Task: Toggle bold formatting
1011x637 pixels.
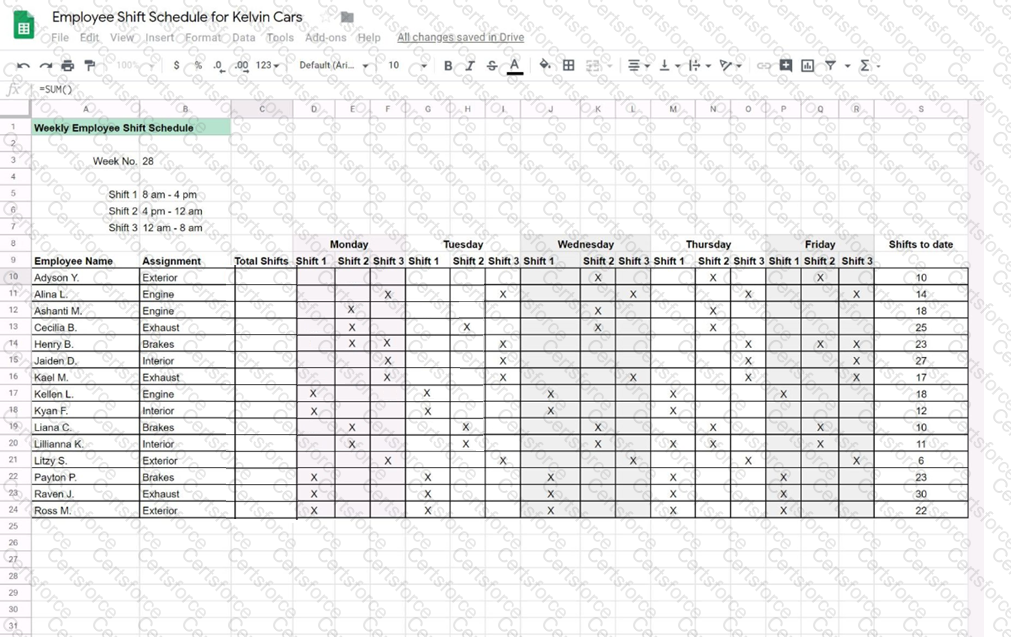Action: click(447, 66)
